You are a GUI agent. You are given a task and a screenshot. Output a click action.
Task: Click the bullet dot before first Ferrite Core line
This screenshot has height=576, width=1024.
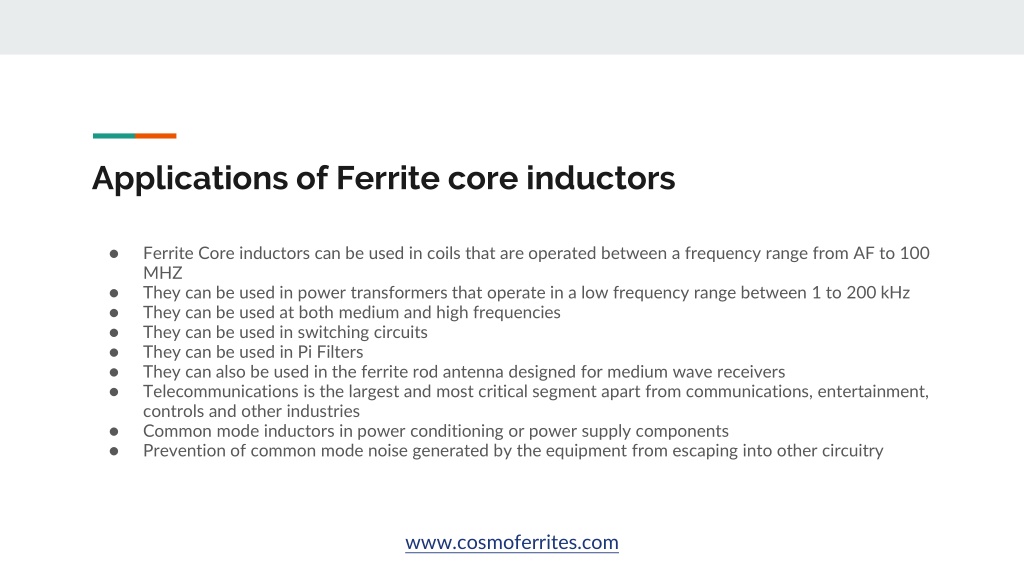point(114,253)
